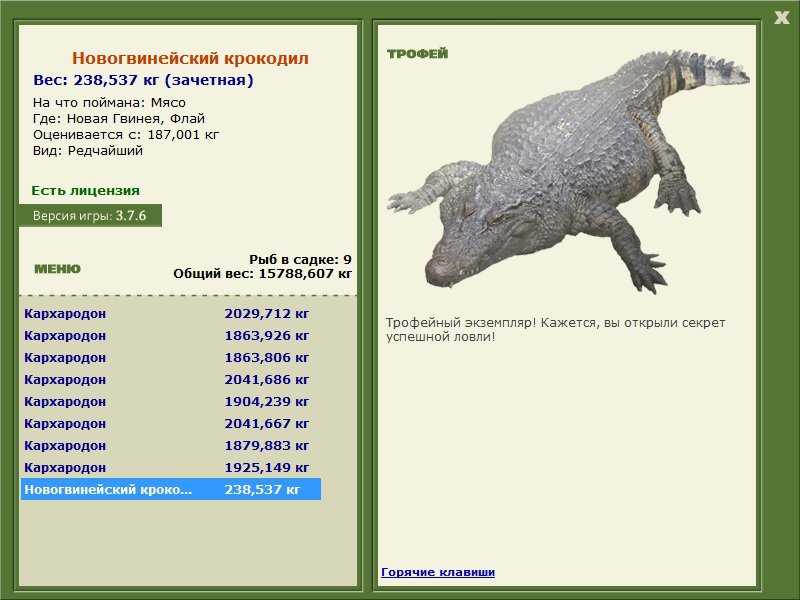Click the Новогвинейский крокодил title

point(190,58)
